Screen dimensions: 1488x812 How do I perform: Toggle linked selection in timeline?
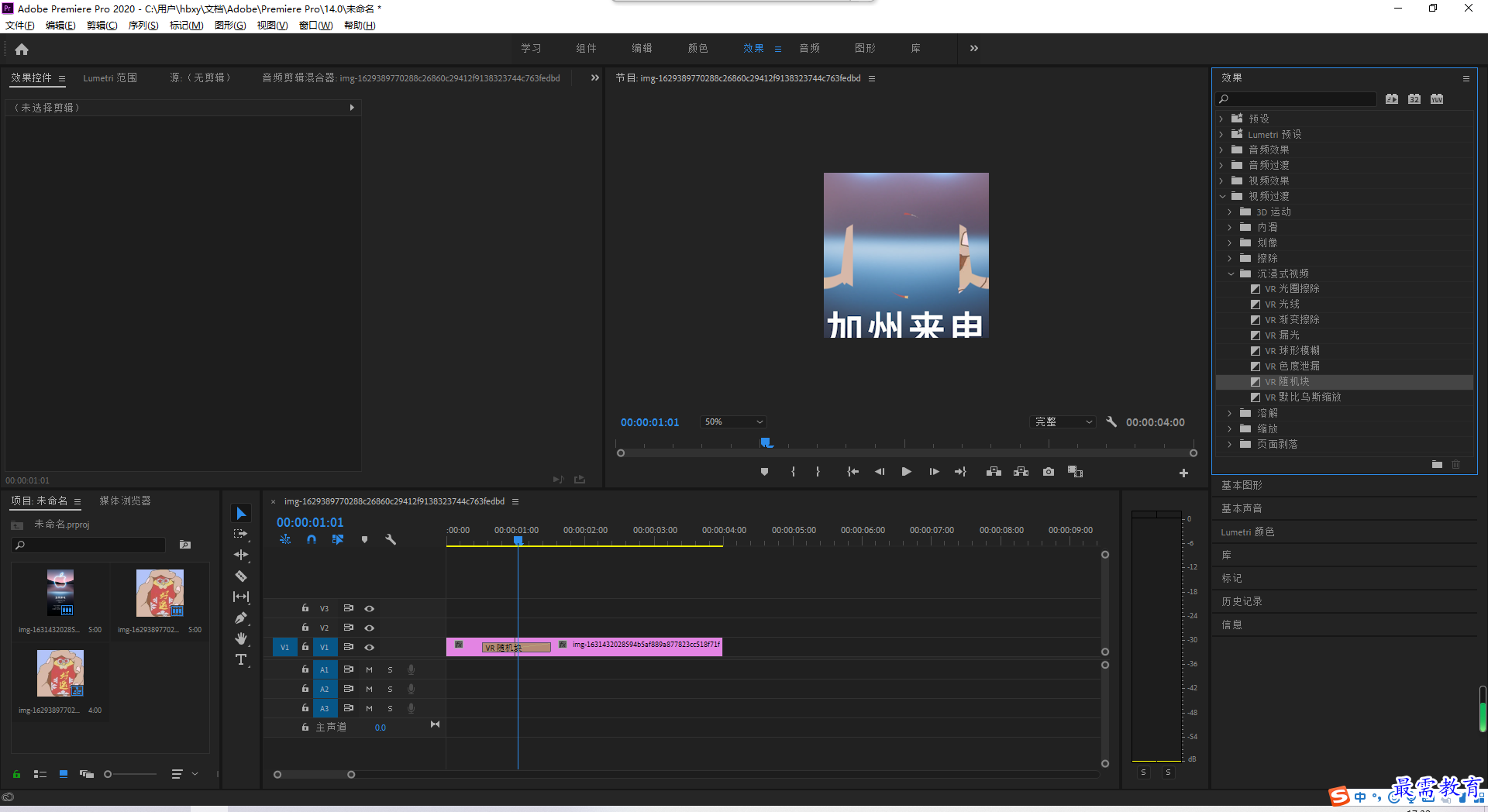338,539
